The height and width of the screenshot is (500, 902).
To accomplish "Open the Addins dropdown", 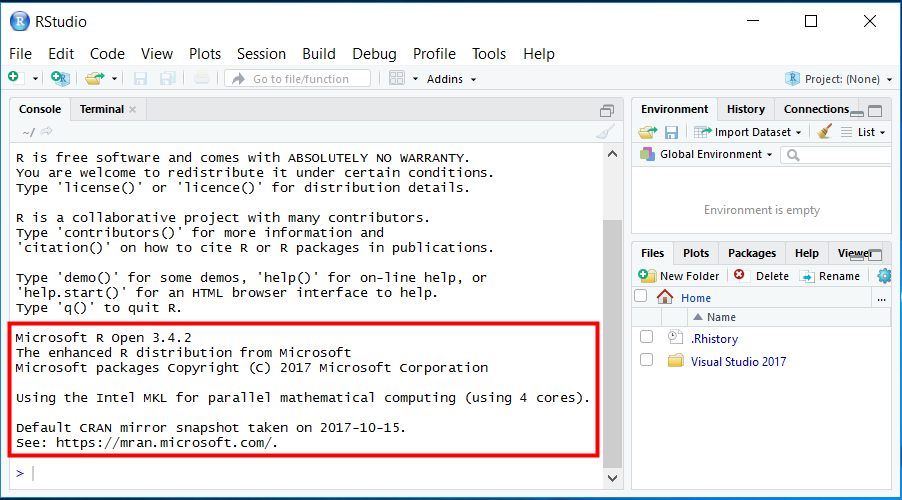I will click(x=452, y=79).
